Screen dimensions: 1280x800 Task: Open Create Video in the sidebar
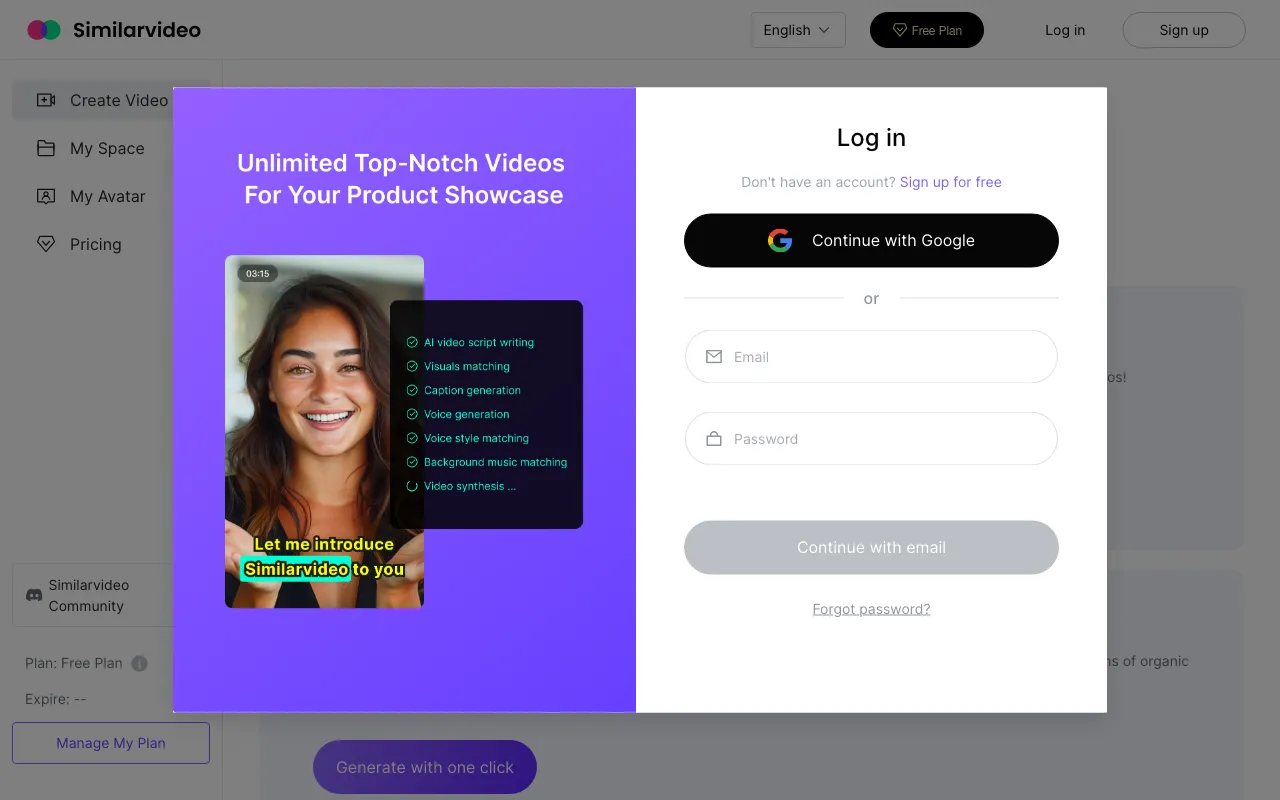point(111,100)
